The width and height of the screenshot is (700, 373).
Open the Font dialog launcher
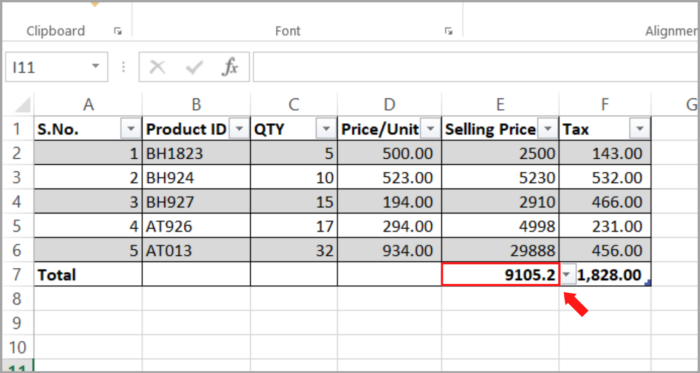coord(448,31)
